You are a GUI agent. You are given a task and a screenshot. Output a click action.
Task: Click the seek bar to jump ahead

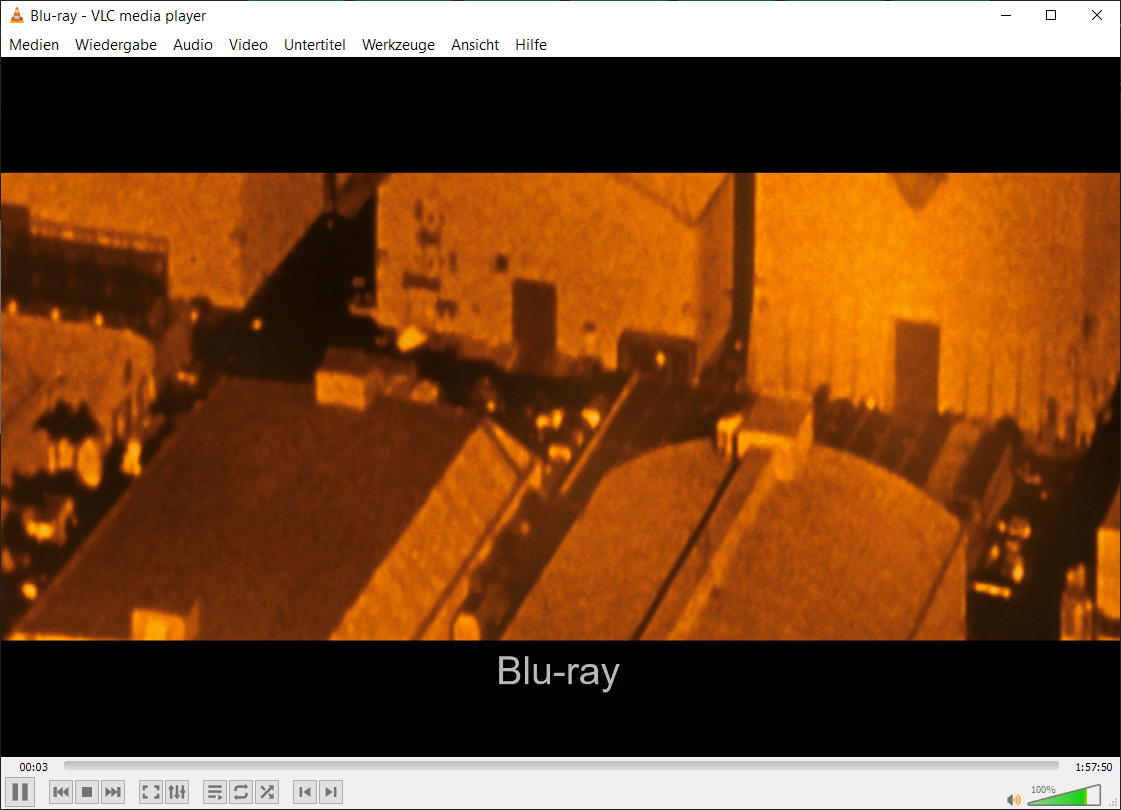coord(560,766)
